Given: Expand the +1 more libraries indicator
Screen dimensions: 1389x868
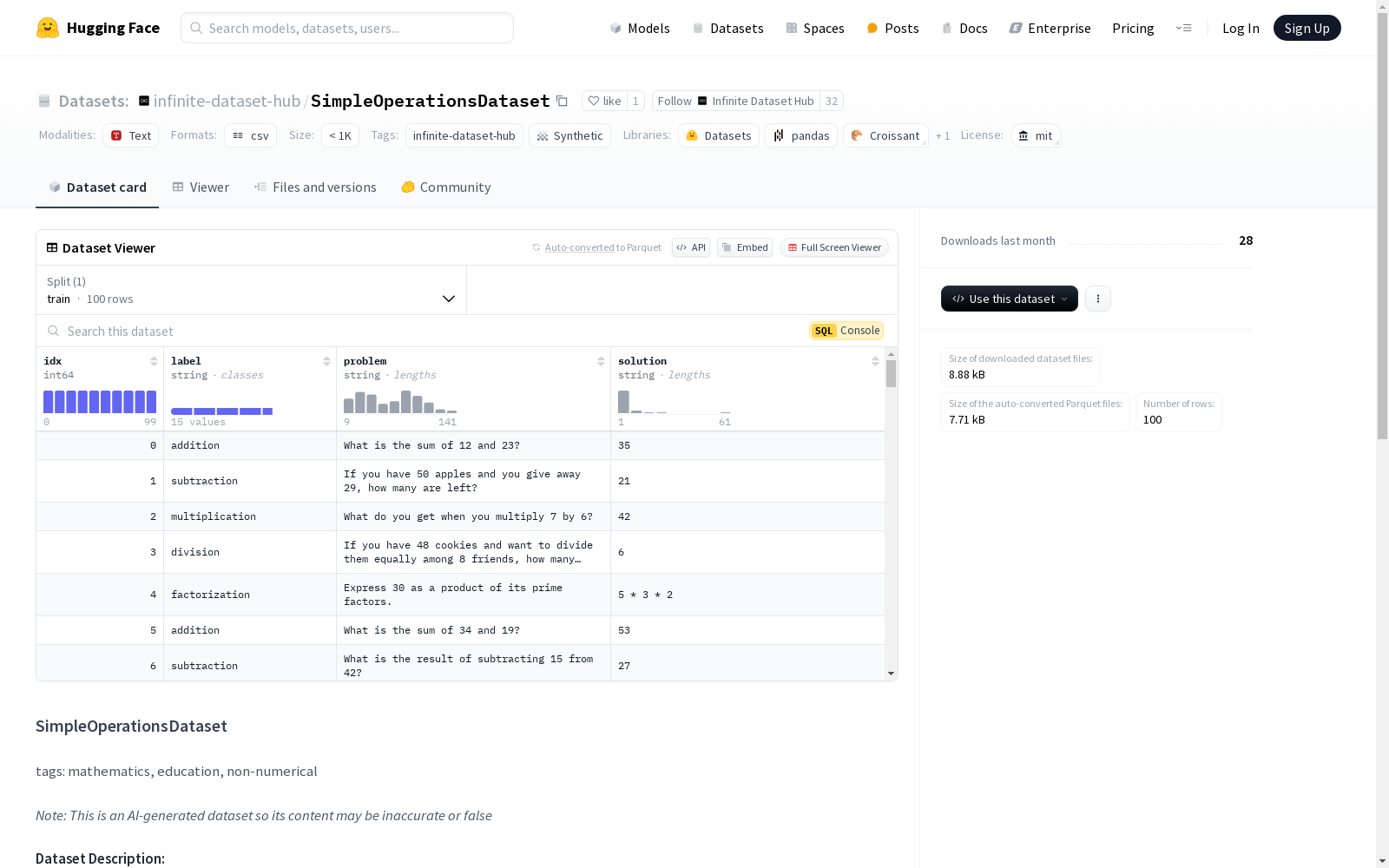Looking at the screenshot, I should (943, 136).
